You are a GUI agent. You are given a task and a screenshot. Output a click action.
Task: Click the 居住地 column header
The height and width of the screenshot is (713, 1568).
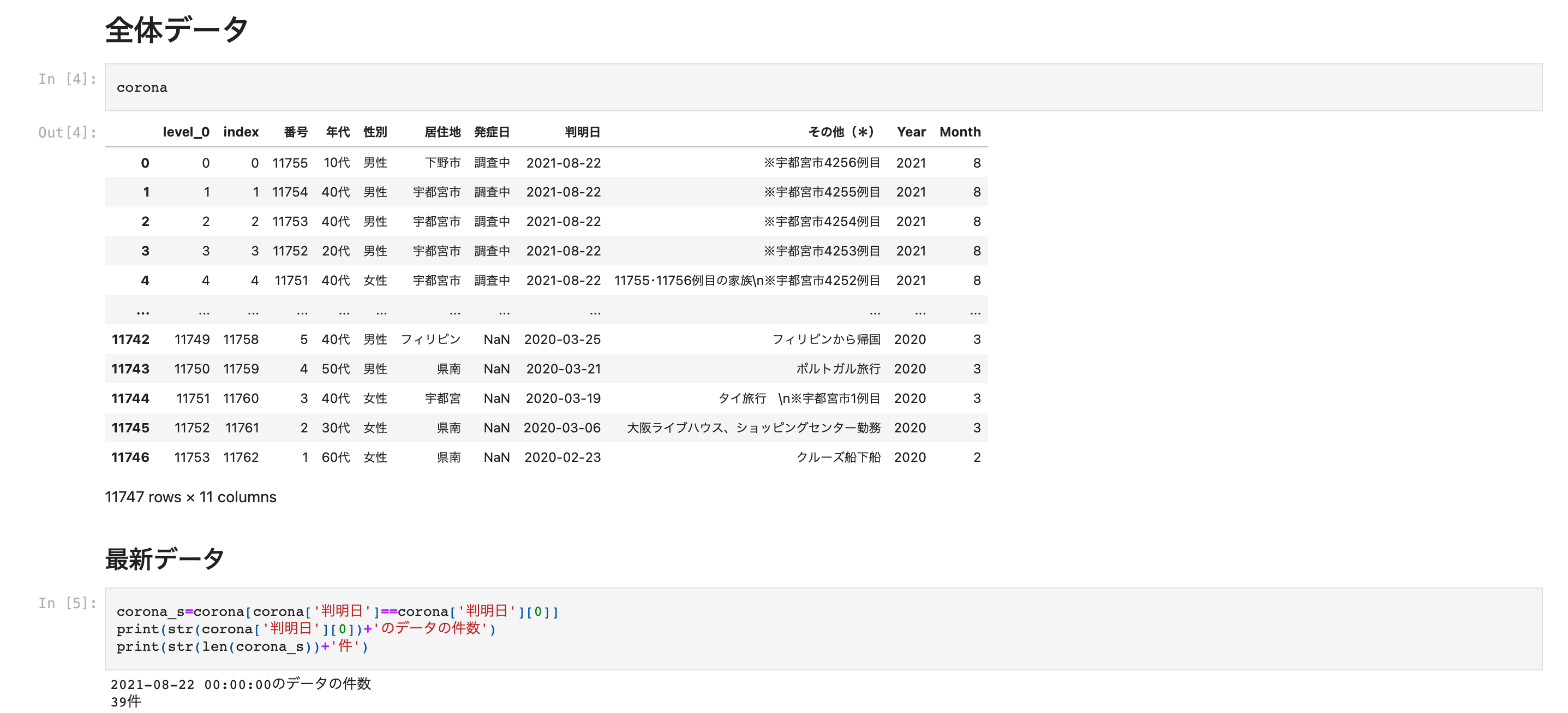point(444,132)
